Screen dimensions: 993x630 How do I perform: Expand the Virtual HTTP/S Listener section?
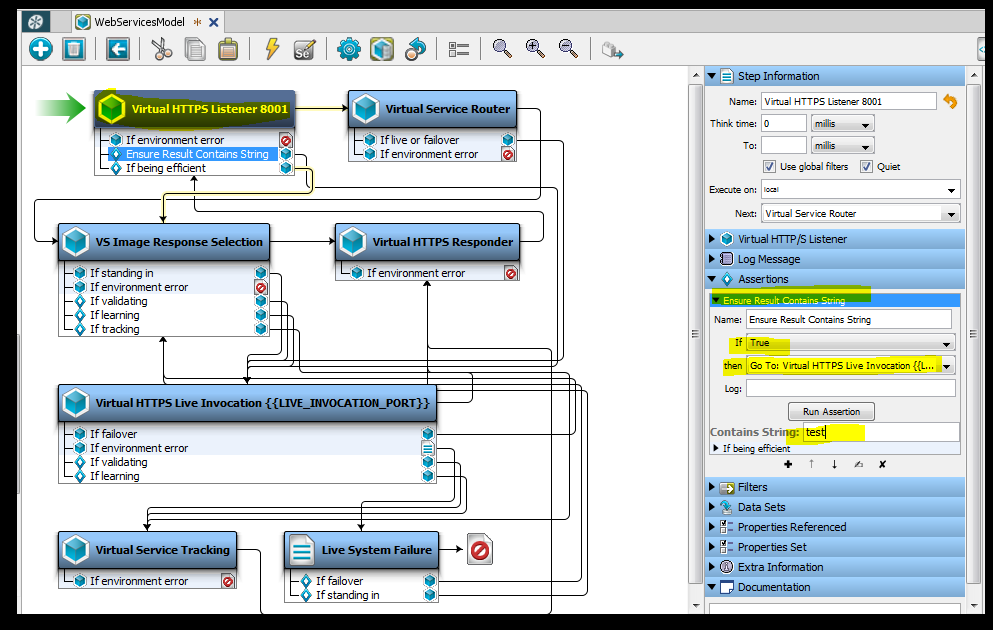(713, 239)
